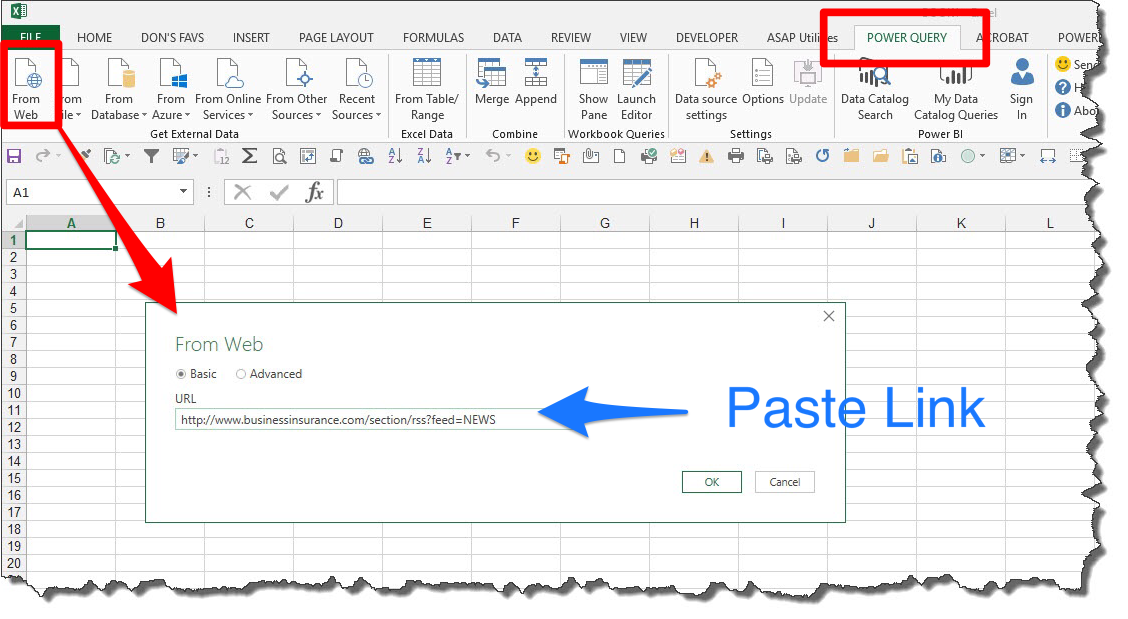Open the DEVELOPER tab
Screen dimensions: 1128x619
coord(706,37)
